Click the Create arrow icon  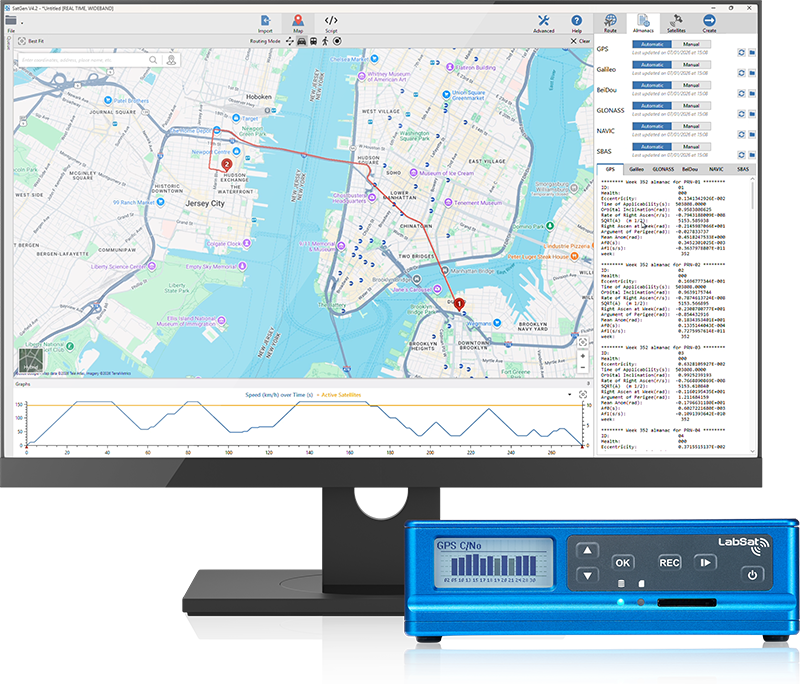(709, 23)
